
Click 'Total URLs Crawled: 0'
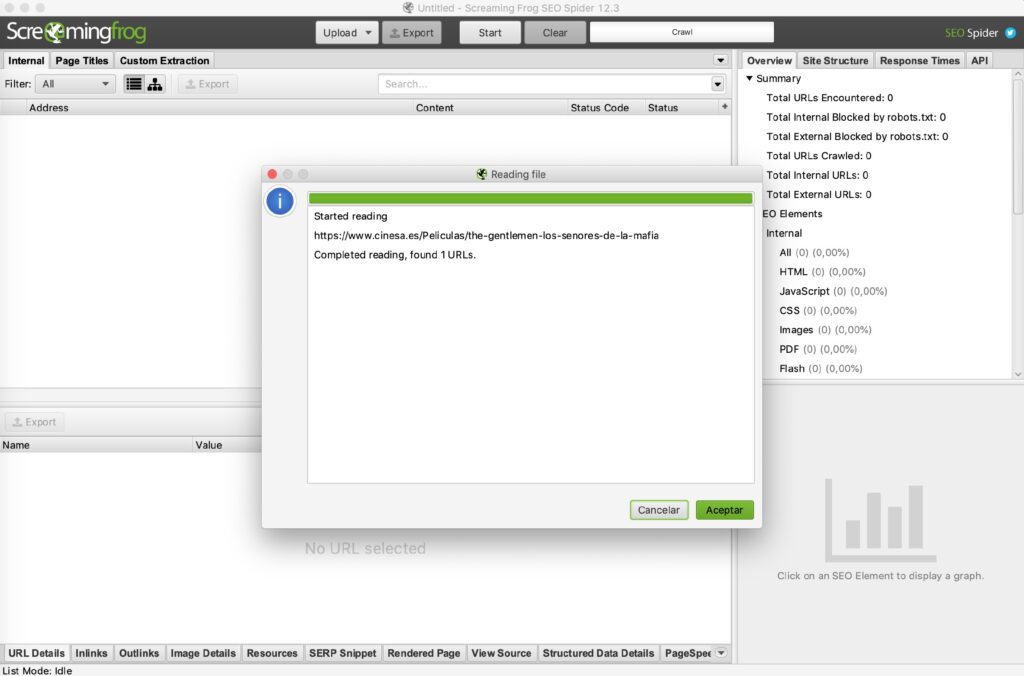click(x=818, y=155)
